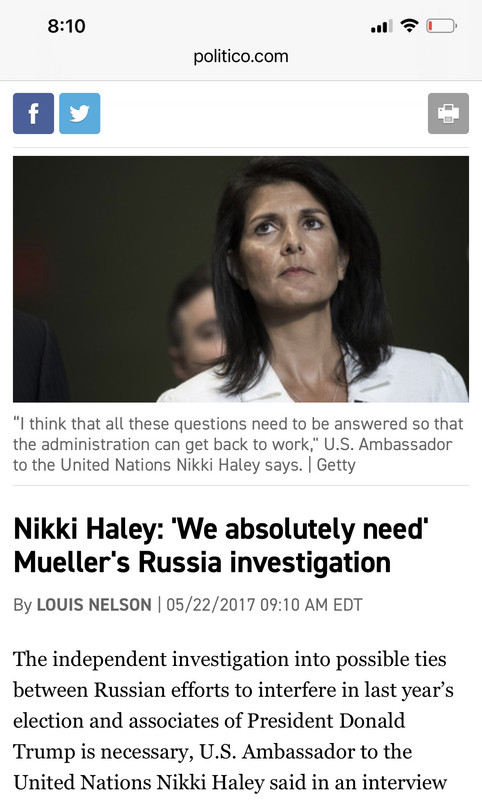This screenshot has width=482, height=800.
Task: Tap 'President Donald' in article body
Action: (326, 720)
